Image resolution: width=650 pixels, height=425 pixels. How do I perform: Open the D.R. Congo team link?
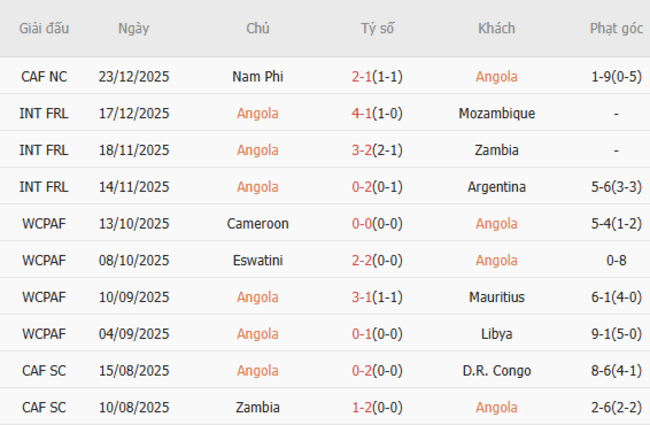click(497, 370)
